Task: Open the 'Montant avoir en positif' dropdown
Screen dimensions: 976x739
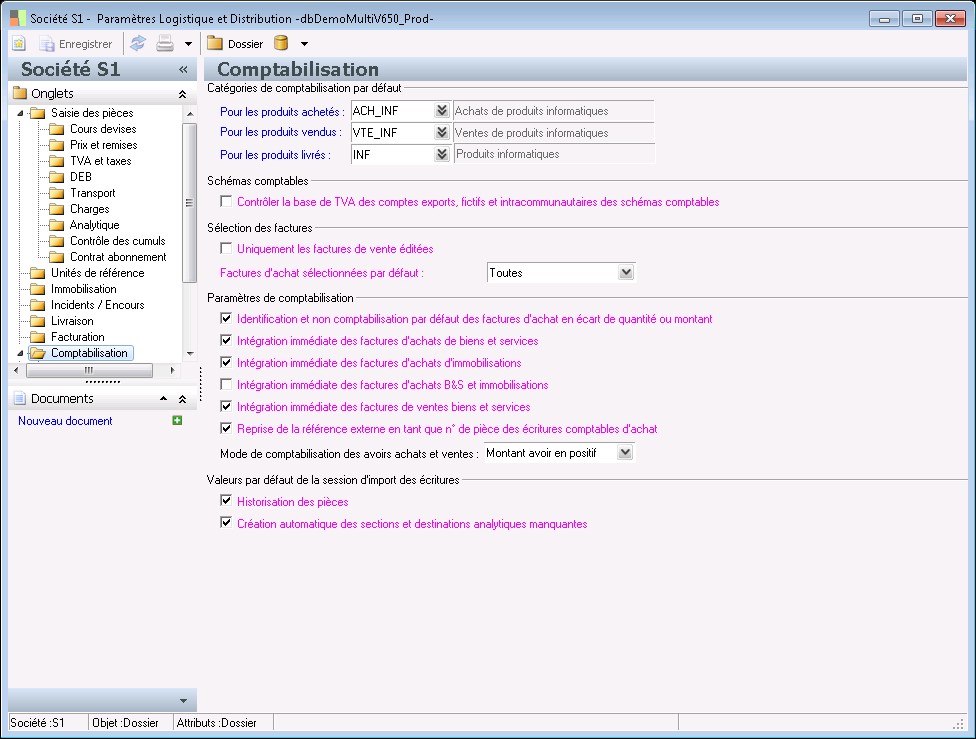Action: click(625, 453)
